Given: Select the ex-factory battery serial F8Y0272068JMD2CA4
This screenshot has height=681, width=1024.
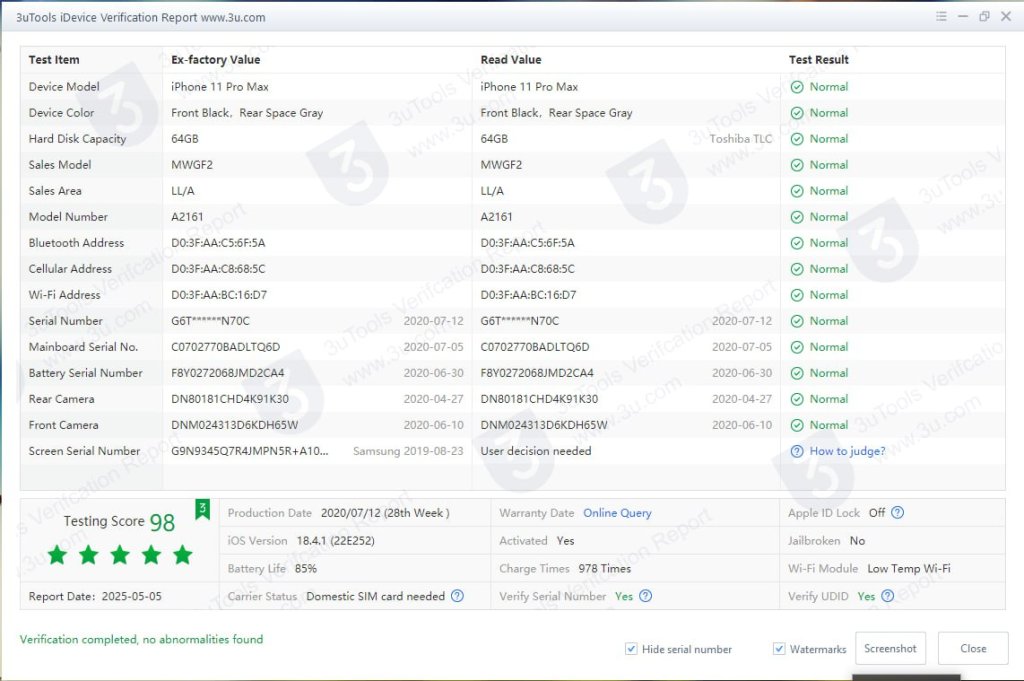Looking at the screenshot, I should (x=227, y=373).
